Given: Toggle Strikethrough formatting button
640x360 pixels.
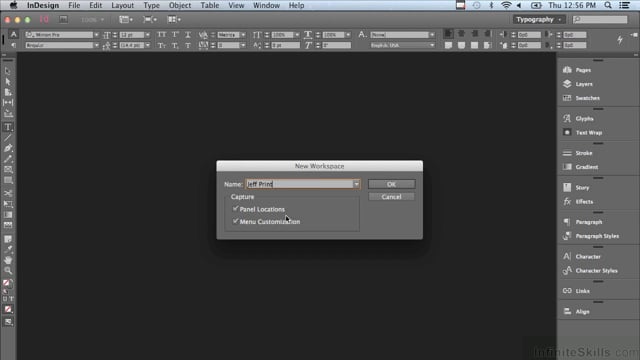Looking at the screenshot, I should tap(188, 45).
